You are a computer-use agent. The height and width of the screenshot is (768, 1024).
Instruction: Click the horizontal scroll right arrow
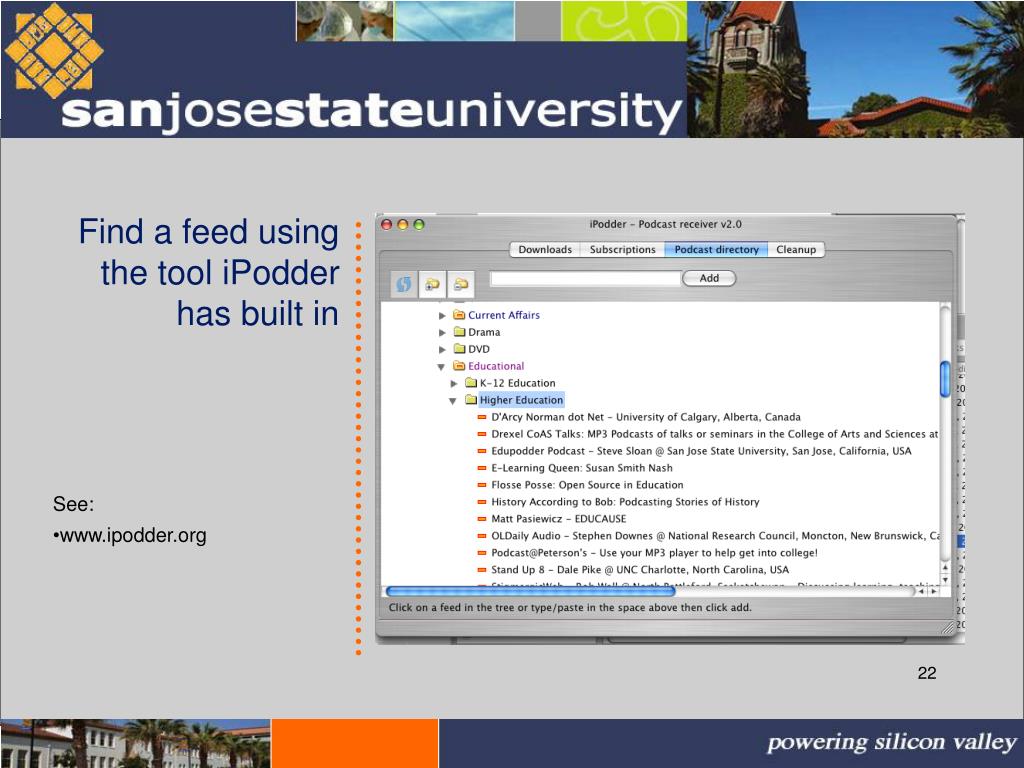tap(934, 591)
